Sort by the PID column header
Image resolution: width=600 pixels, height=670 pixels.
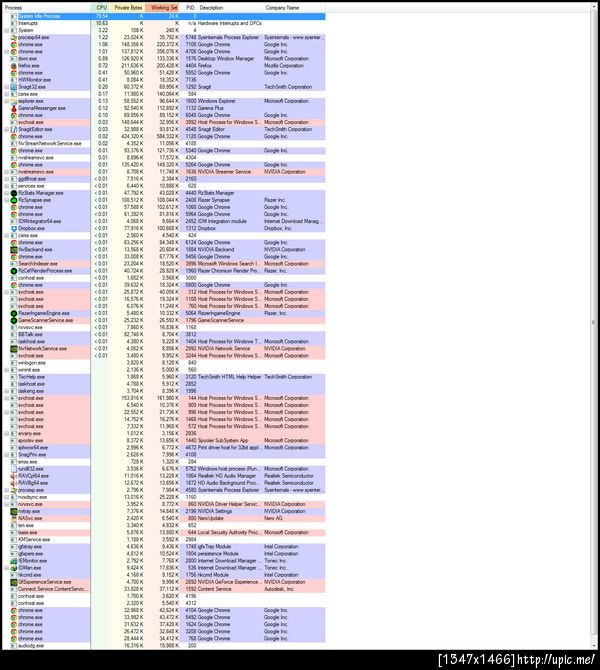(x=190, y=8)
